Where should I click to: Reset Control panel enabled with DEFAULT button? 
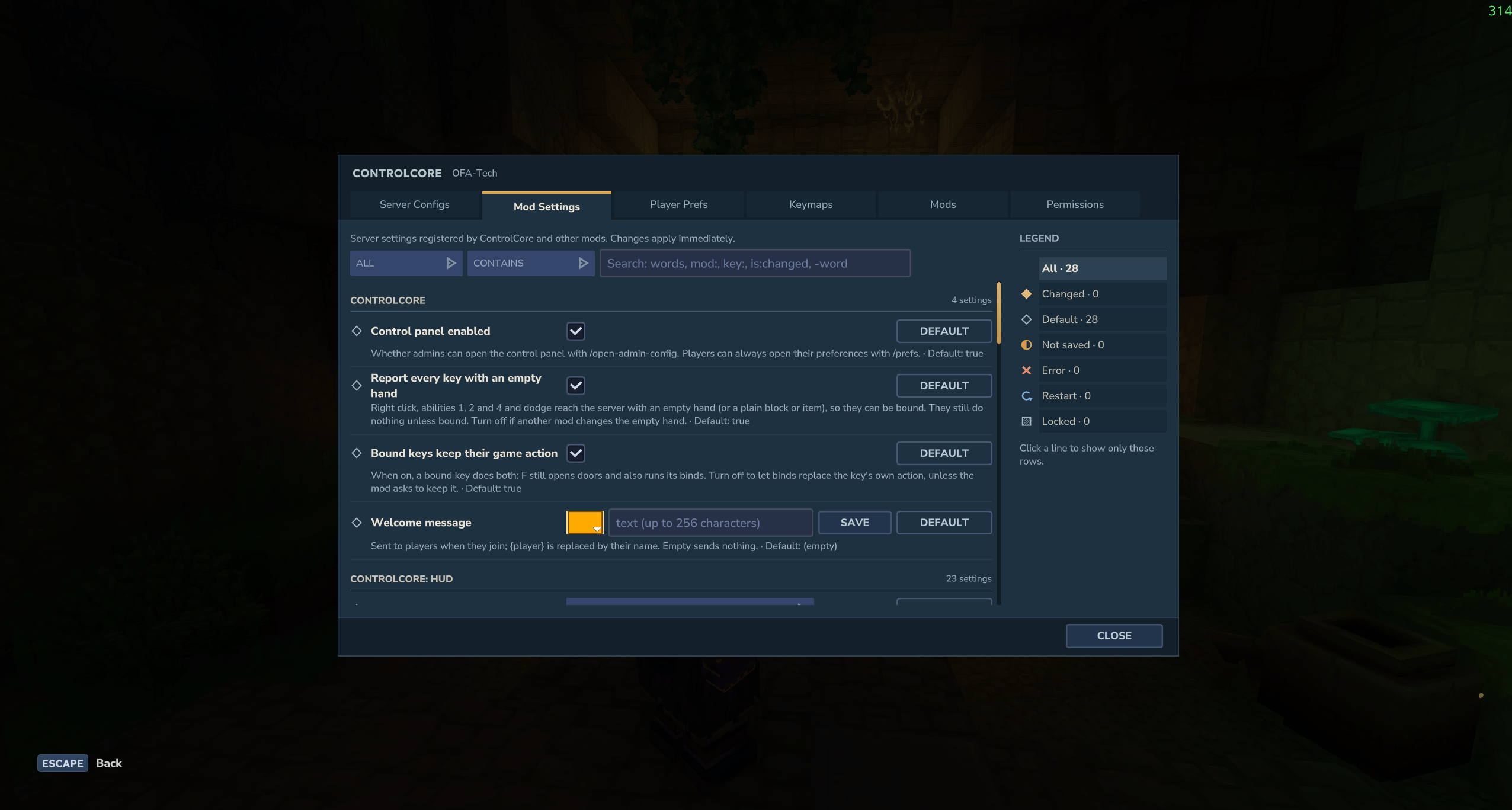(x=944, y=331)
